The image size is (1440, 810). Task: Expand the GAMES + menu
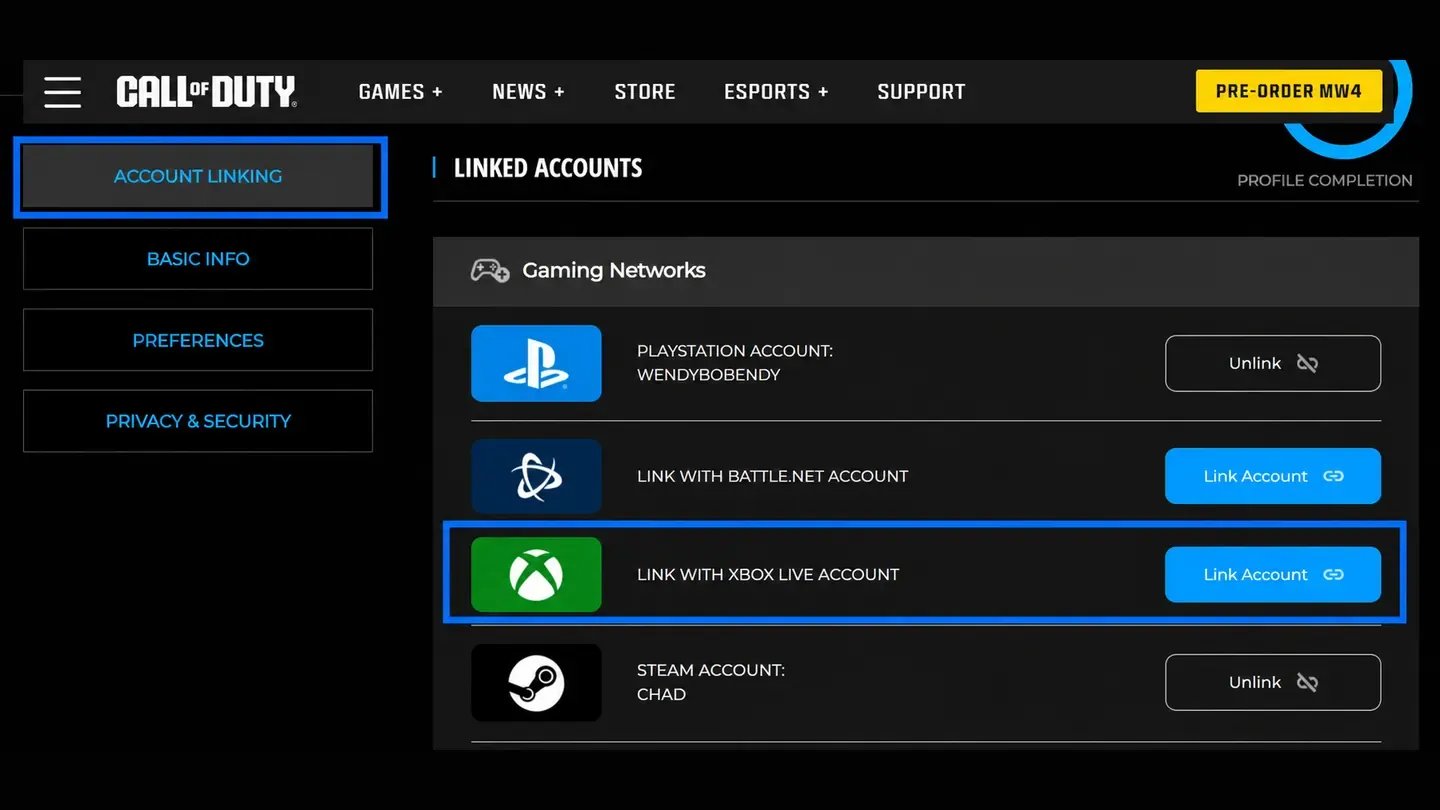pyautogui.click(x=400, y=92)
